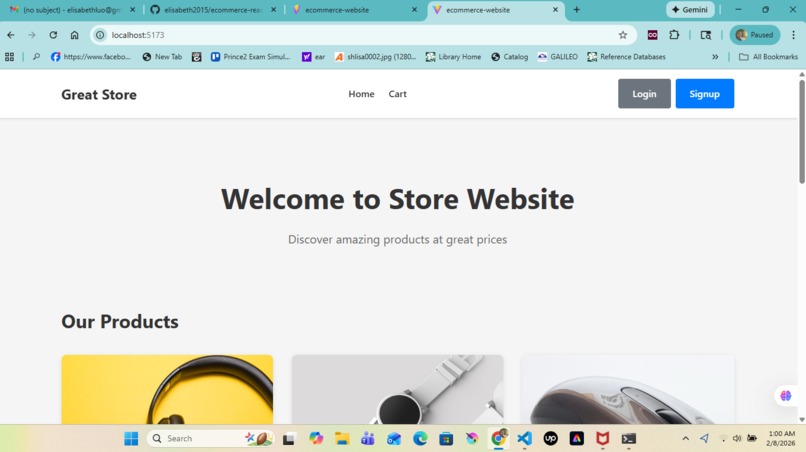Open the GALILEO bookmark
This screenshot has height=452, width=806.
[x=558, y=57]
